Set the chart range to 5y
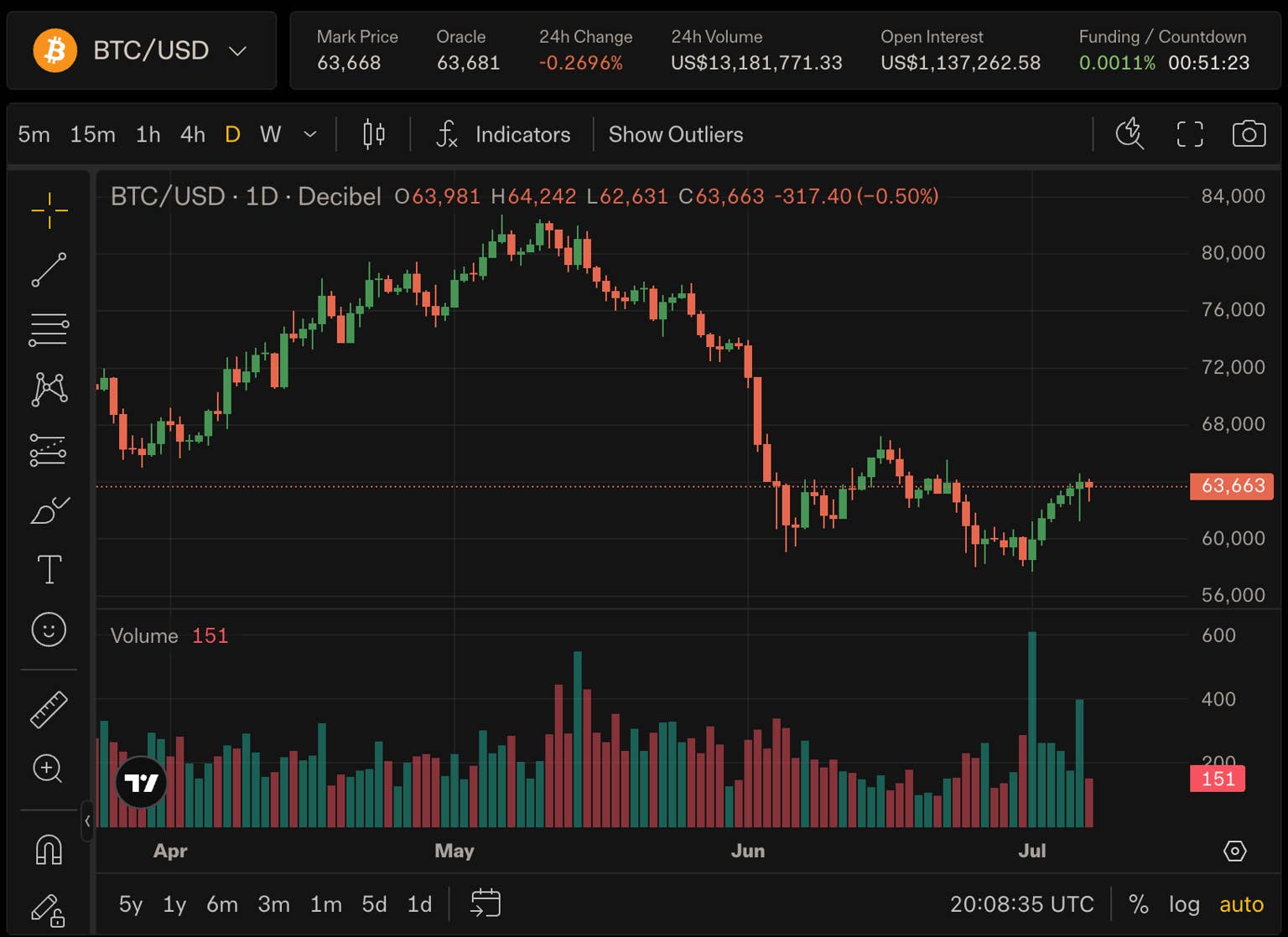This screenshot has width=1288, height=937. [131, 904]
